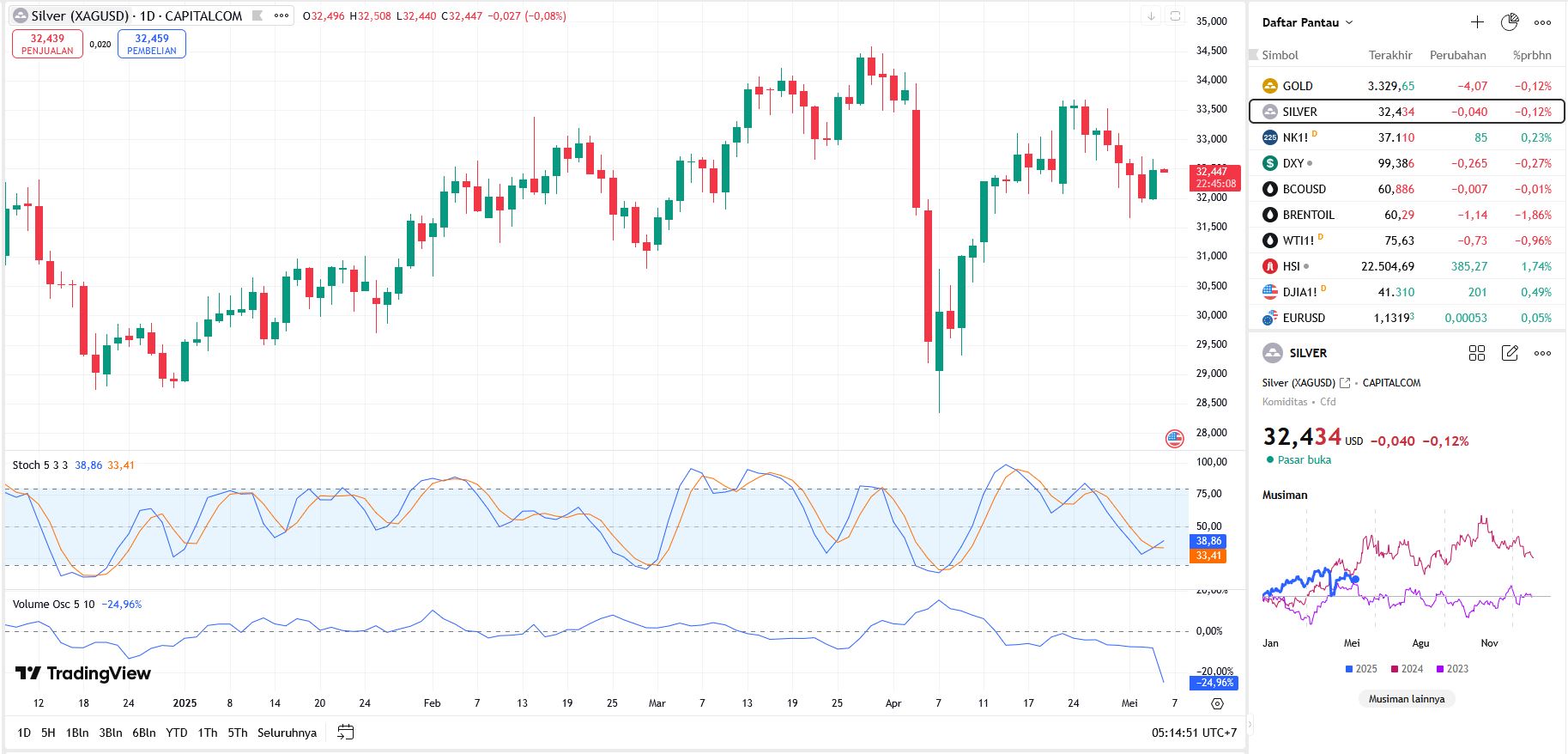Toggle the 2024 seasonal series legend

[1407, 669]
